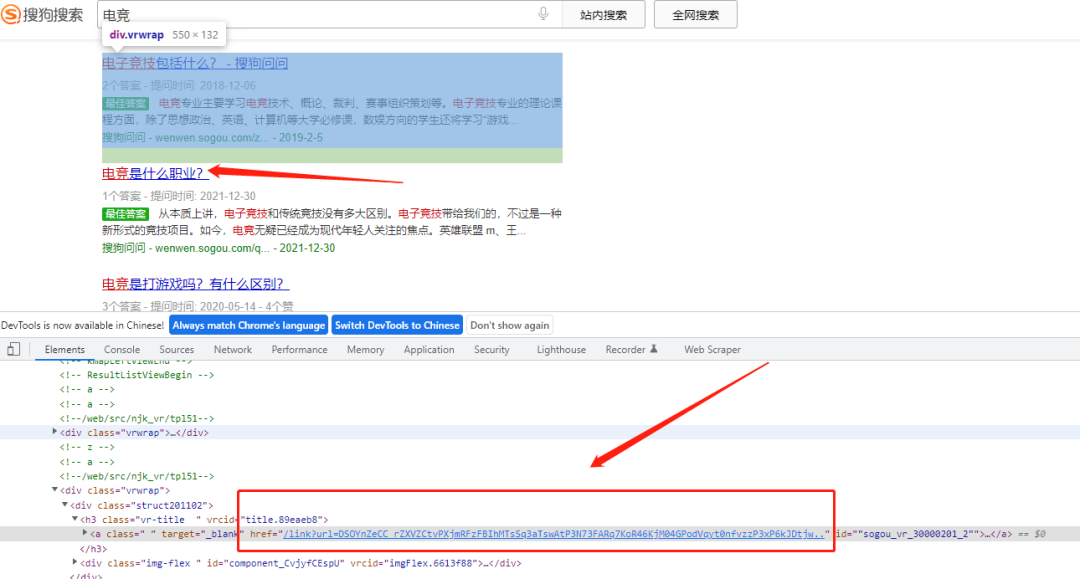Collapse the div class="struct201102" node

65,504
